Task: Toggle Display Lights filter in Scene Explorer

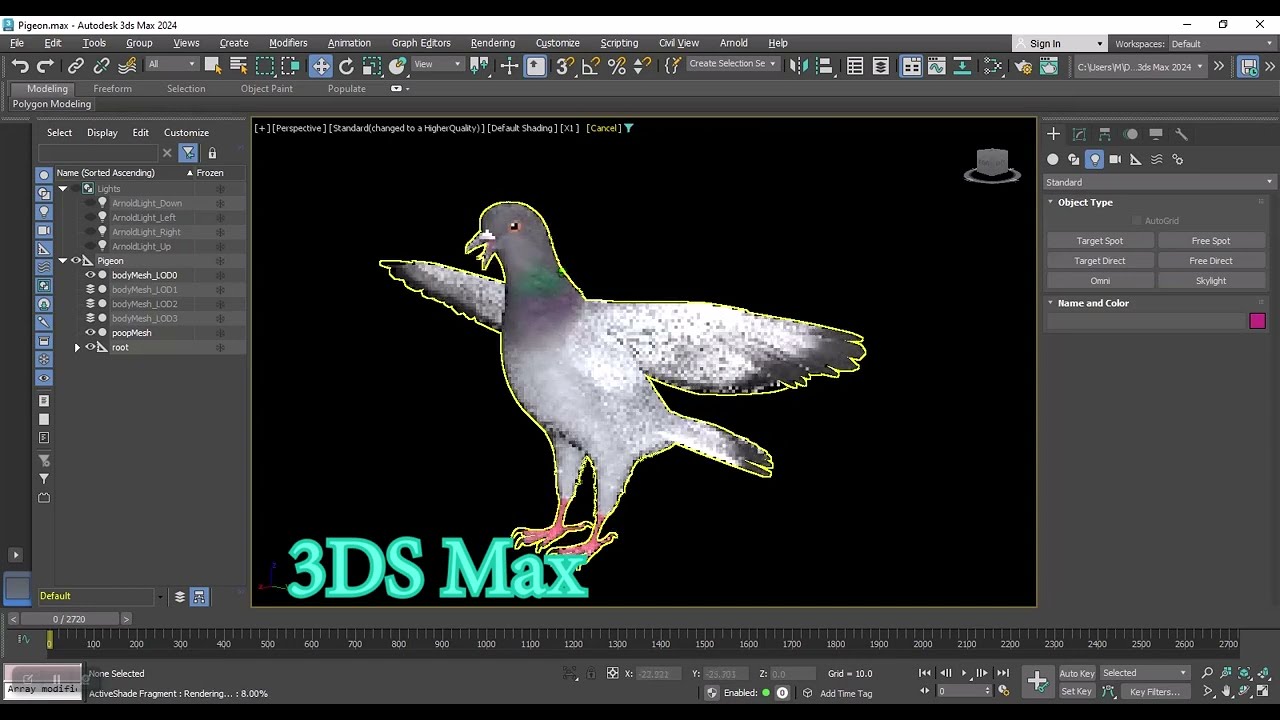Action: coord(44,211)
